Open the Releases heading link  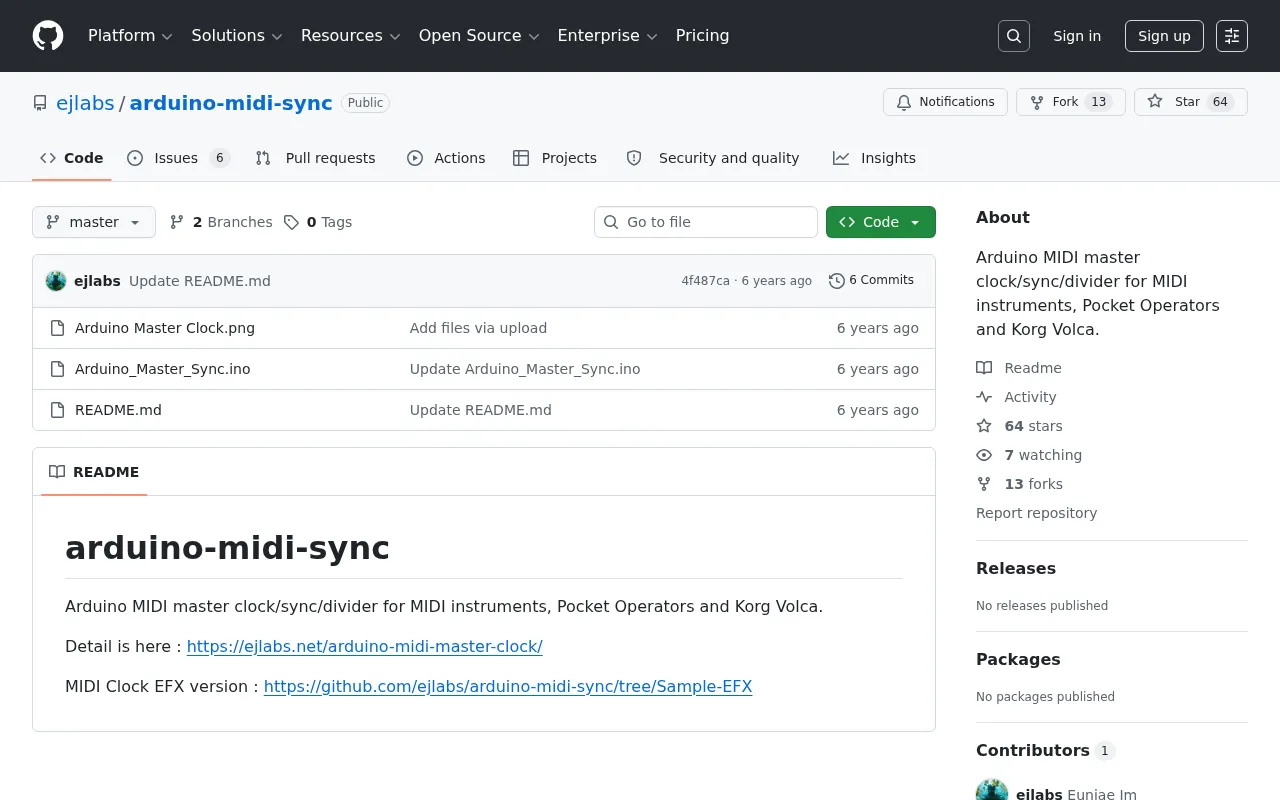click(1016, 568)
